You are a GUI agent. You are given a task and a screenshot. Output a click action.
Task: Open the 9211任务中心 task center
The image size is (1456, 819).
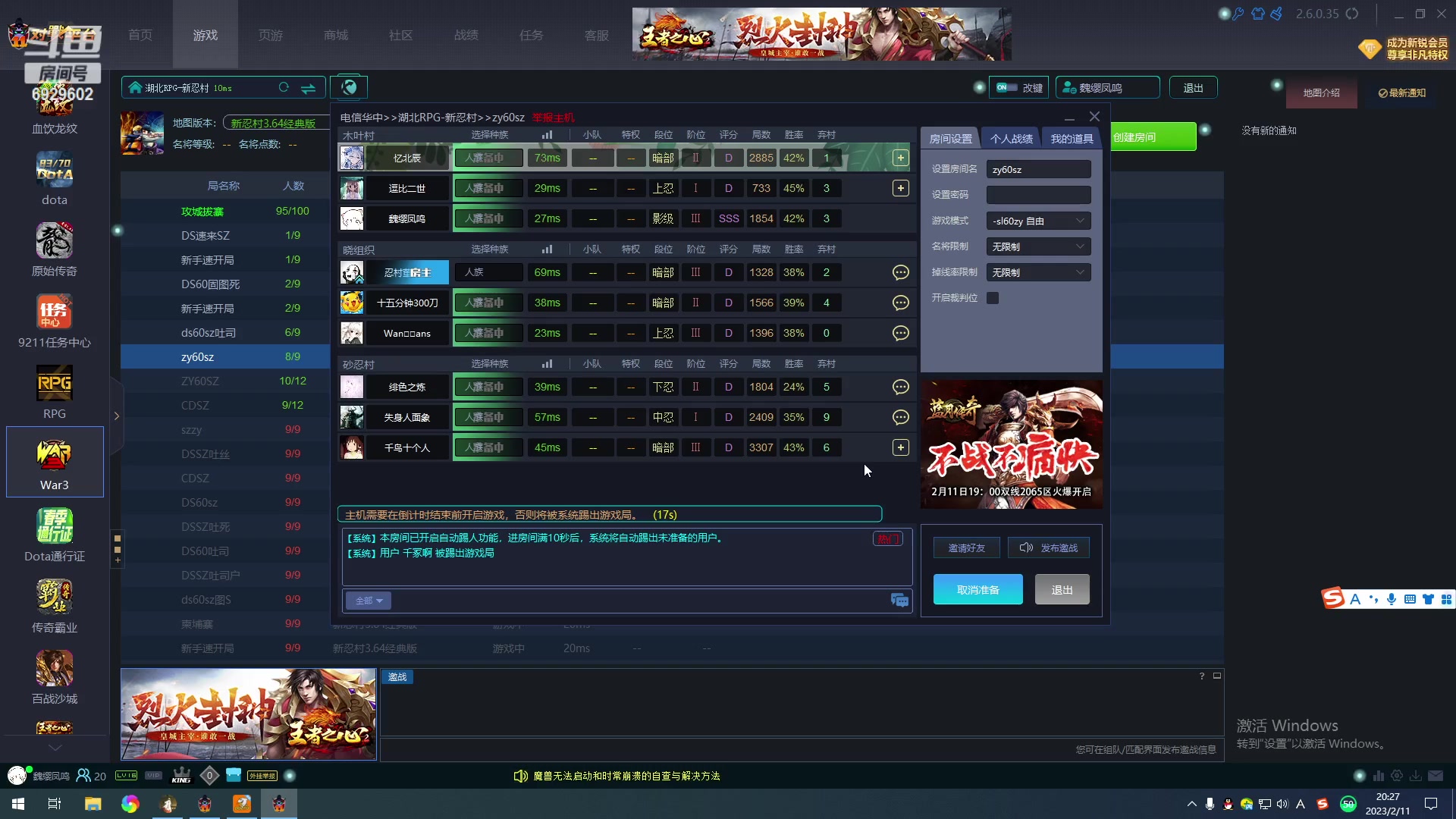coord(54,322)
